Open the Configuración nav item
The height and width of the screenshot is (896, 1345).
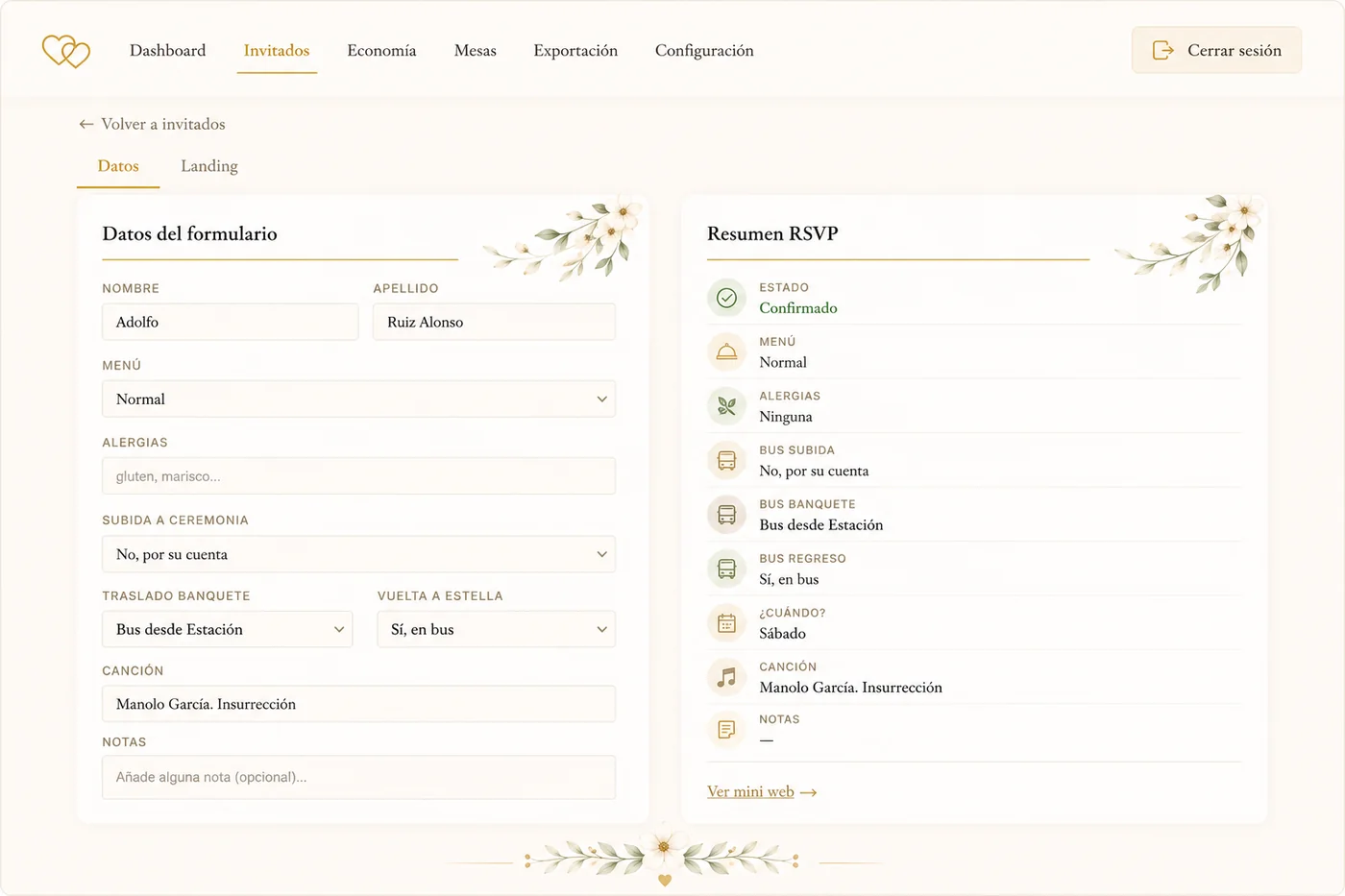coord(704,50)
